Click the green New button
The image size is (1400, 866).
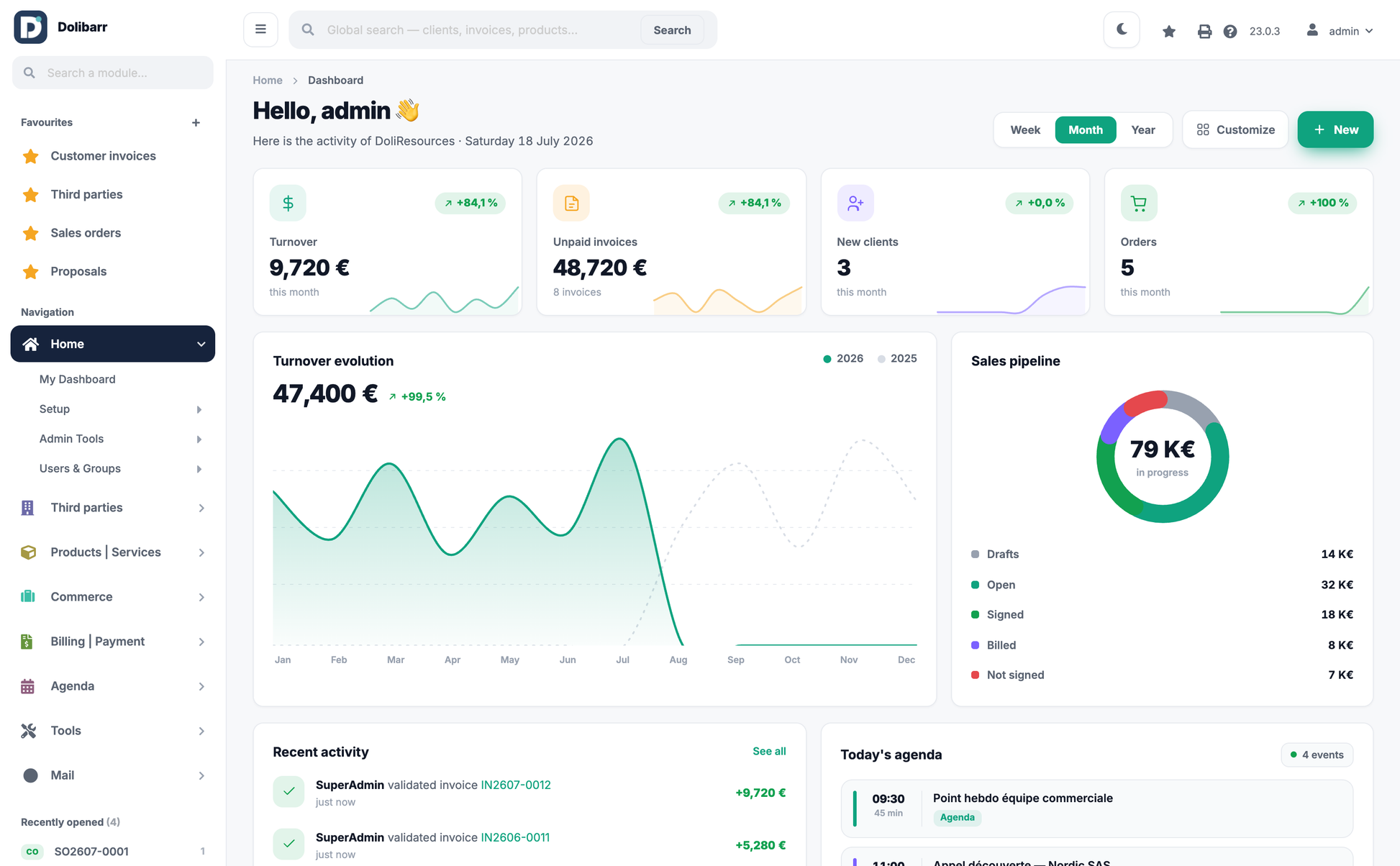[x=1335, y=130]
